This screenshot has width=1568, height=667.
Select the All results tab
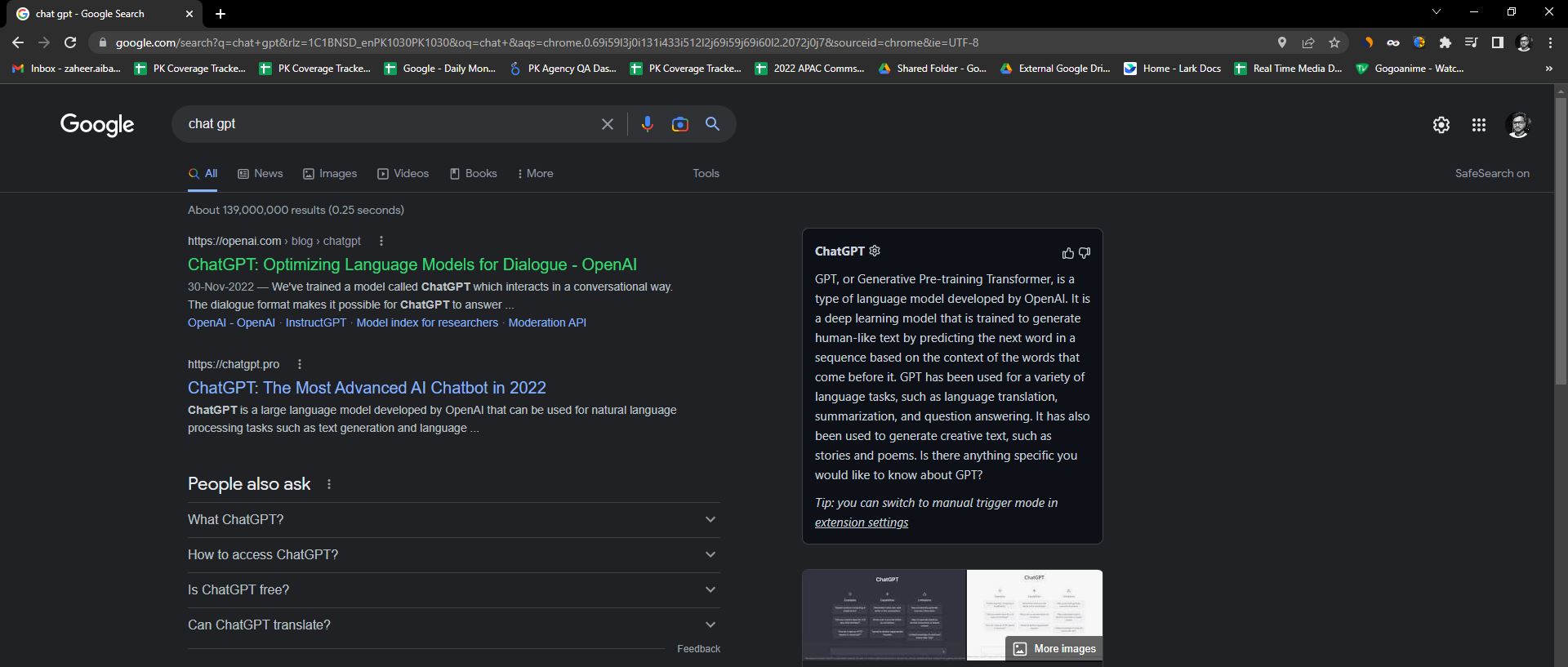coord(203,173)
